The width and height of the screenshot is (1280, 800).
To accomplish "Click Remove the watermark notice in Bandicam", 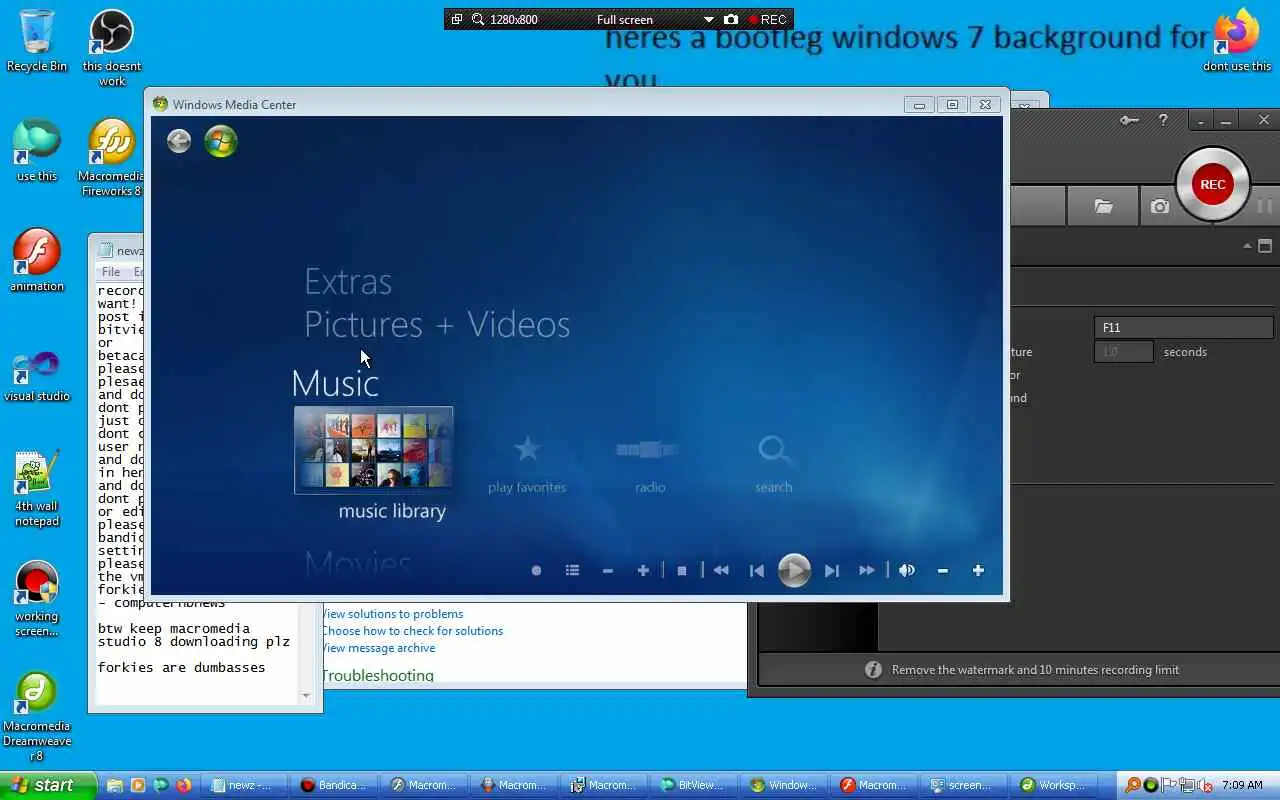I will pos(1035,670).
